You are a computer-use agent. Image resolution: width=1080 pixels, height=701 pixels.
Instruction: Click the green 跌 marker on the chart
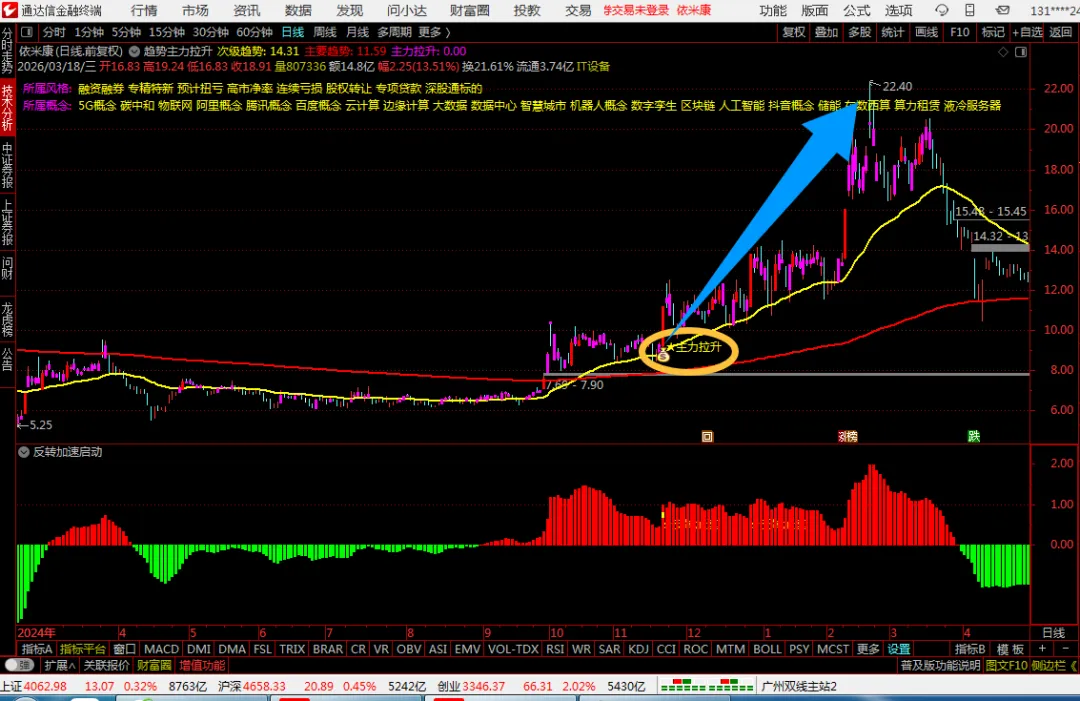(973, 436)
